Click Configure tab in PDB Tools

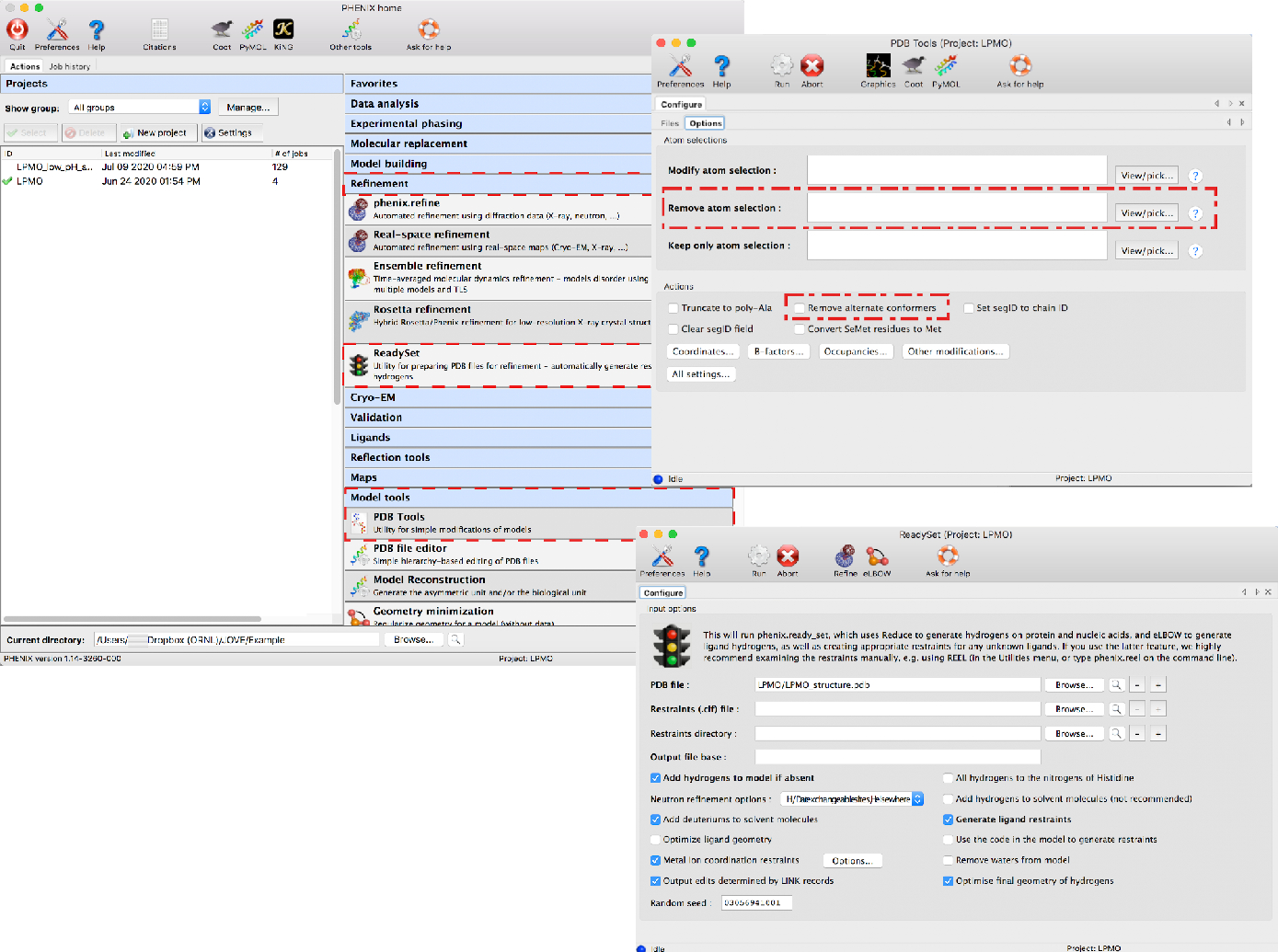[682, 105]
